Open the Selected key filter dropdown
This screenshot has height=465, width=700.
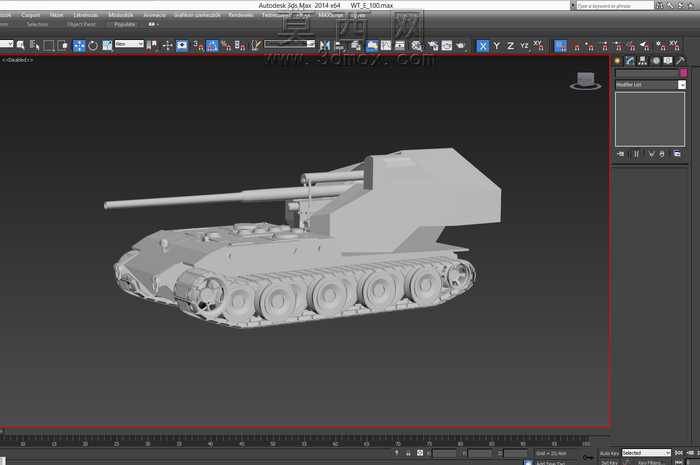pos(646,453)
